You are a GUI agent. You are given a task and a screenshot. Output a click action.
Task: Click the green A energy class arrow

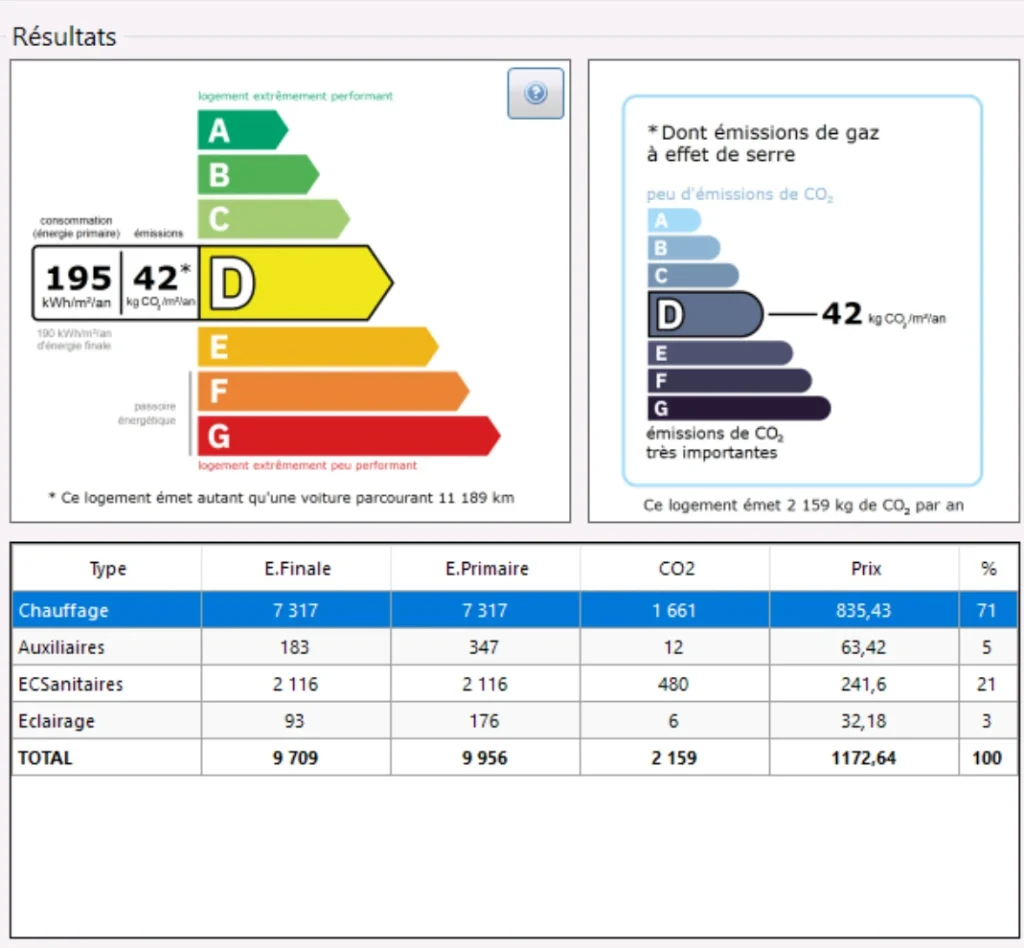(x=240, y=130)
